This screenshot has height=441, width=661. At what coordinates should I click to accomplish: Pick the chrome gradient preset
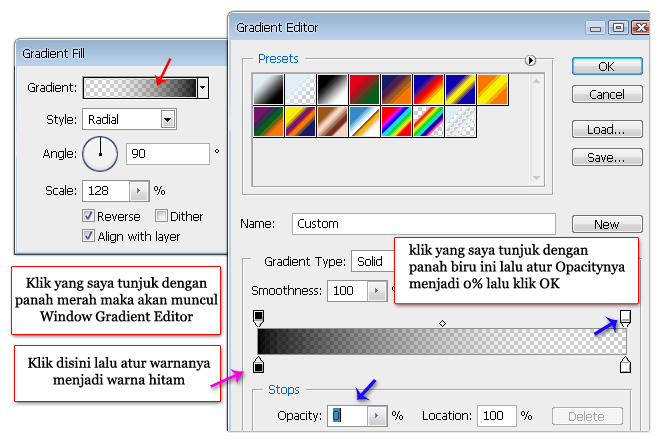pyautogui.click(x=364, y=121)
